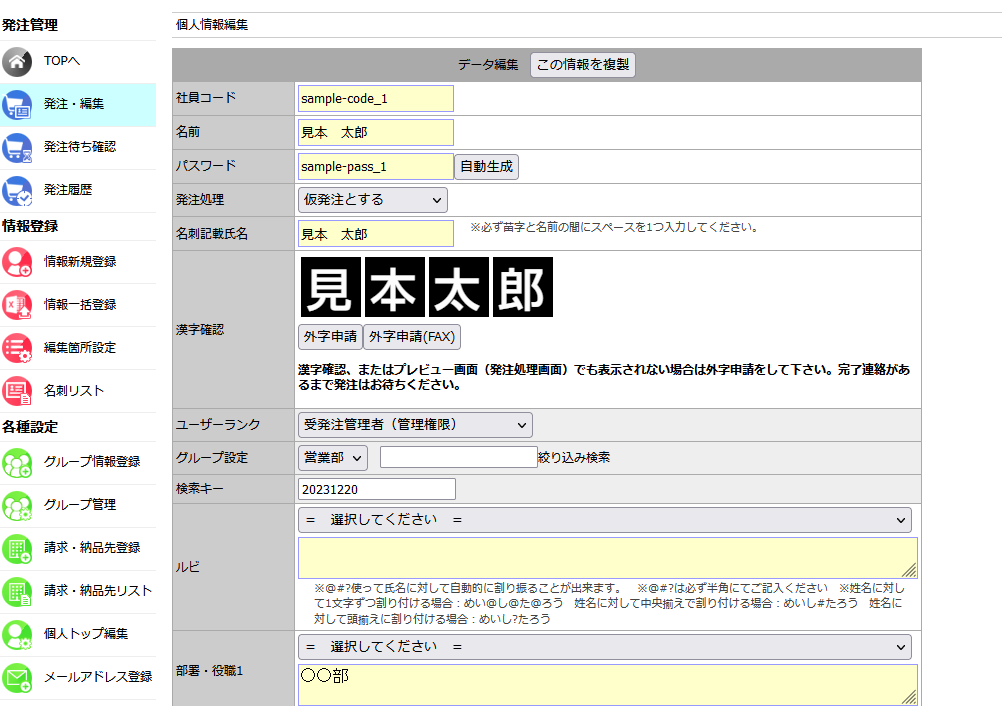Open 情報新規登録 person icon
This screenshot has width=1002, height=706.
tap(17, 262)
